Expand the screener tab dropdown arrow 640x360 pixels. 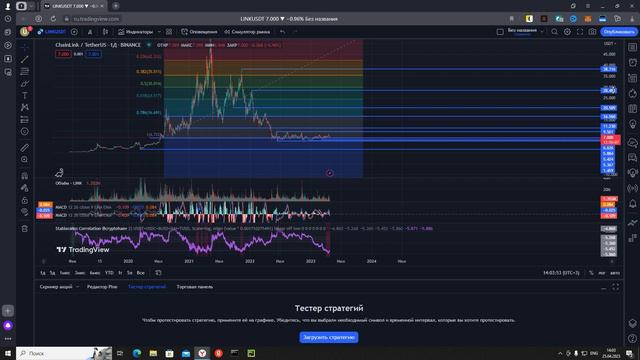pyautogui.click(x=78, y=287)
